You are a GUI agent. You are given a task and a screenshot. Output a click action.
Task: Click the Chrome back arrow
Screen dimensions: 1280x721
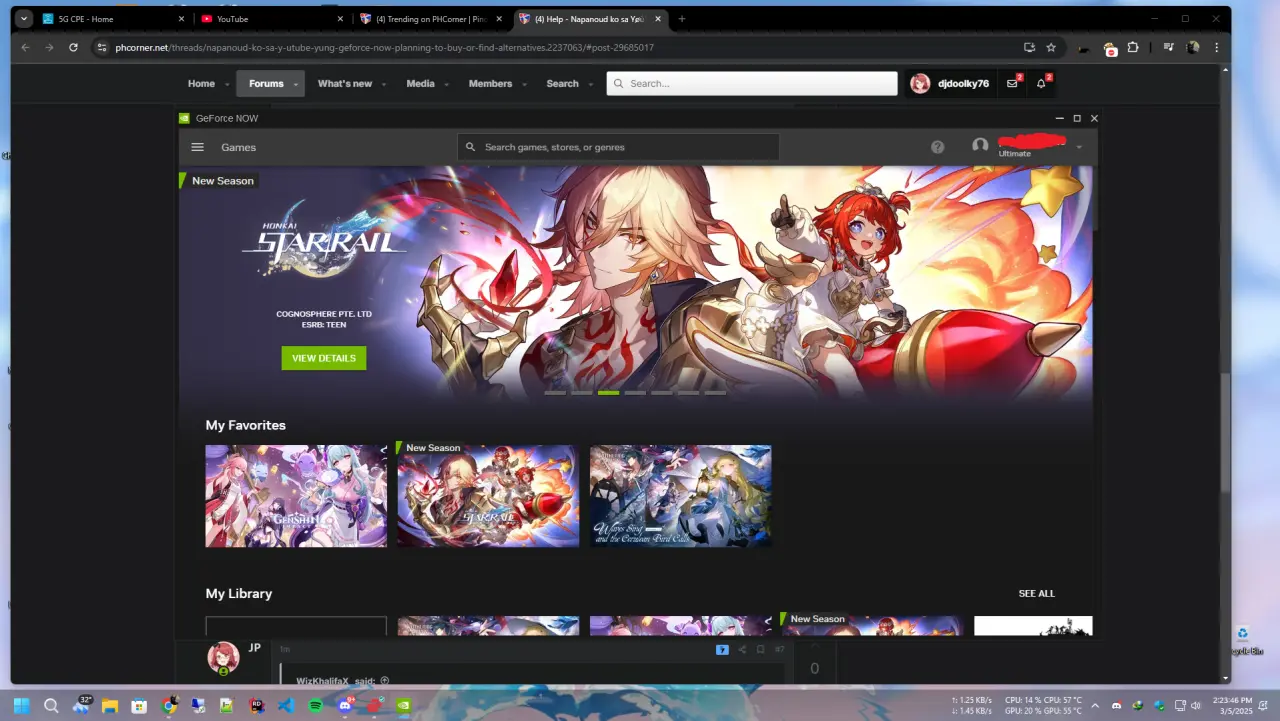(25, 47)
